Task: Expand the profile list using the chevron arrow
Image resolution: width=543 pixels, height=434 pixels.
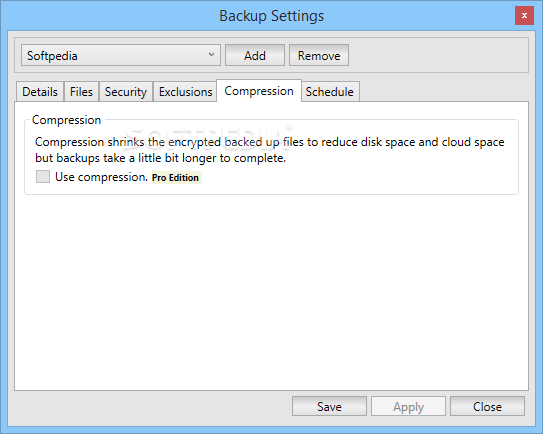Action: pyautogui.click(x=211, y=55)
